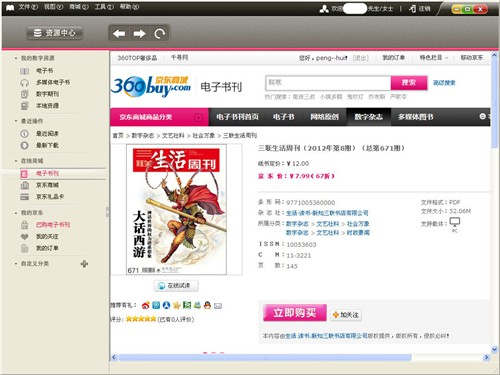Share via the QQ penguin icon

coord(207,305)
